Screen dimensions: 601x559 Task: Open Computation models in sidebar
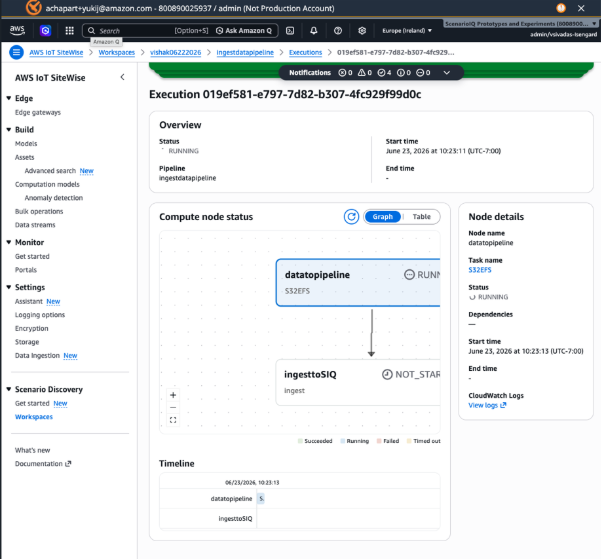[x=47, y=184]
